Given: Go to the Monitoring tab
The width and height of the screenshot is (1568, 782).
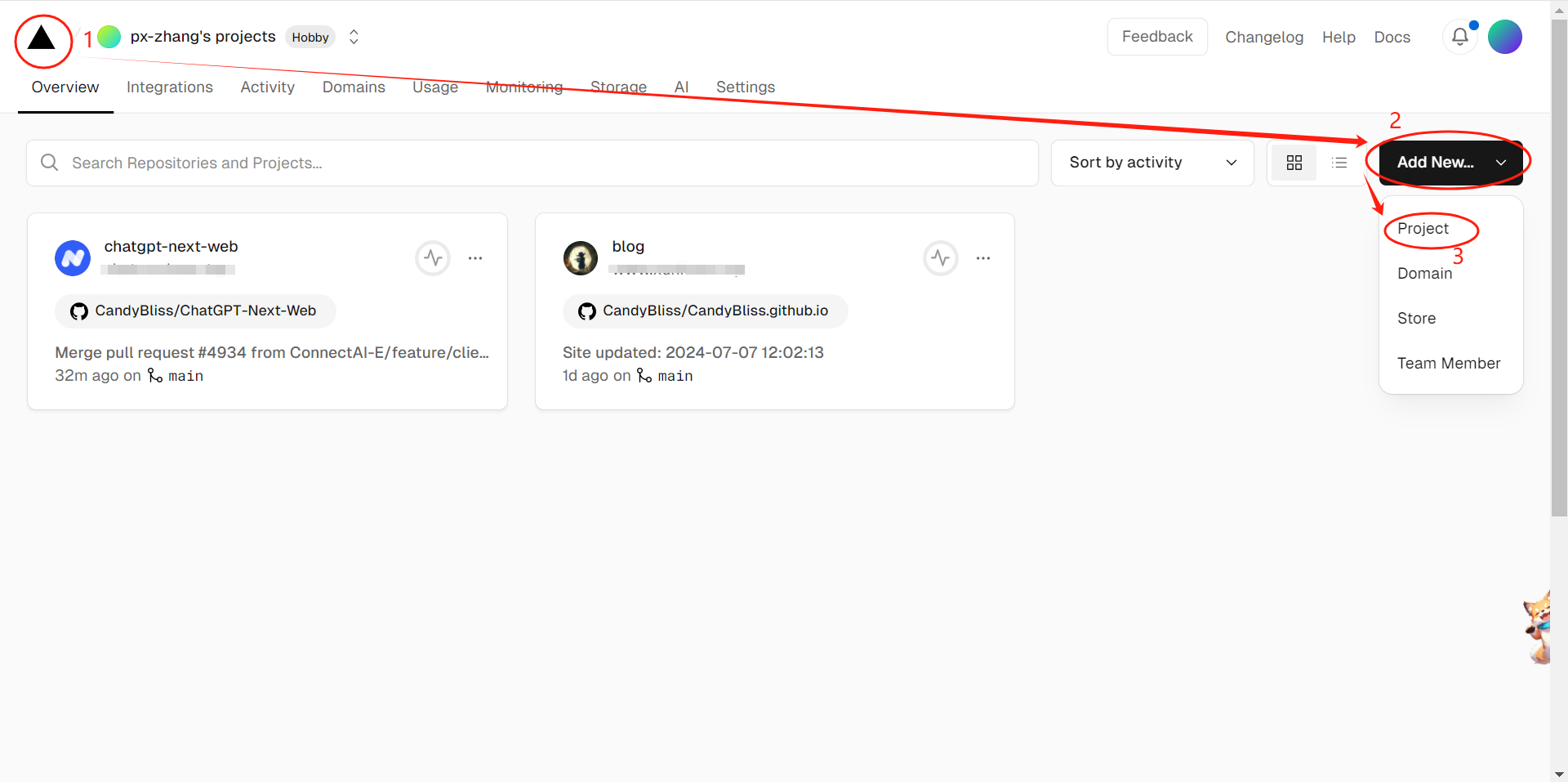Looking at the screenshot, I should (x=524, y=87).
